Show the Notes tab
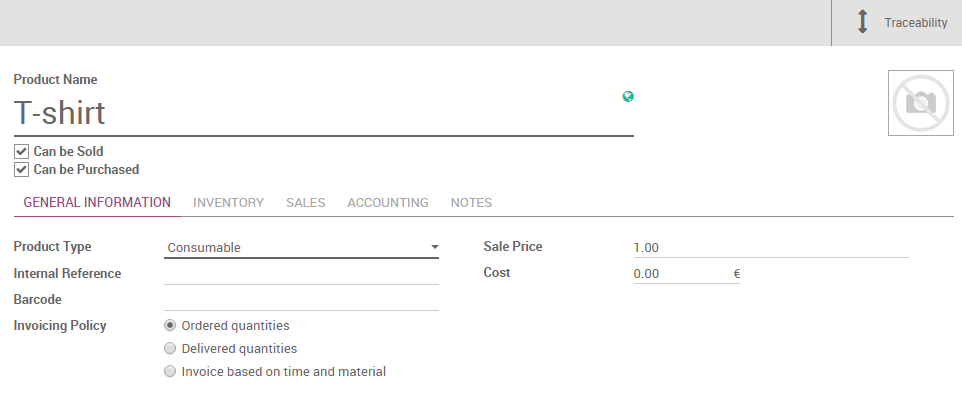Viewport: 962px width, 398px height. point(471,203)
